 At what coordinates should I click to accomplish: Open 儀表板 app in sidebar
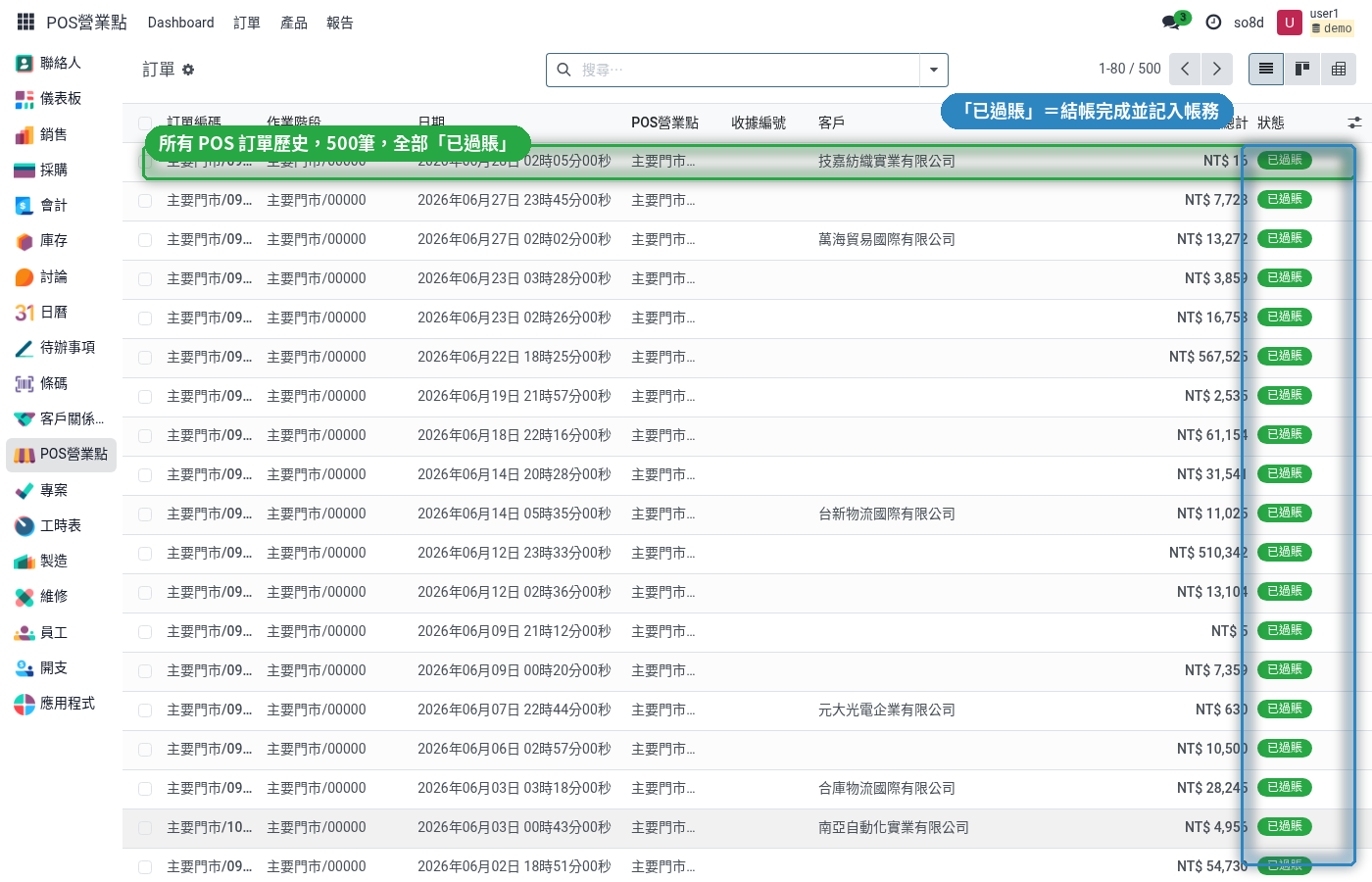pyautogui.click(x=61, y=99)
